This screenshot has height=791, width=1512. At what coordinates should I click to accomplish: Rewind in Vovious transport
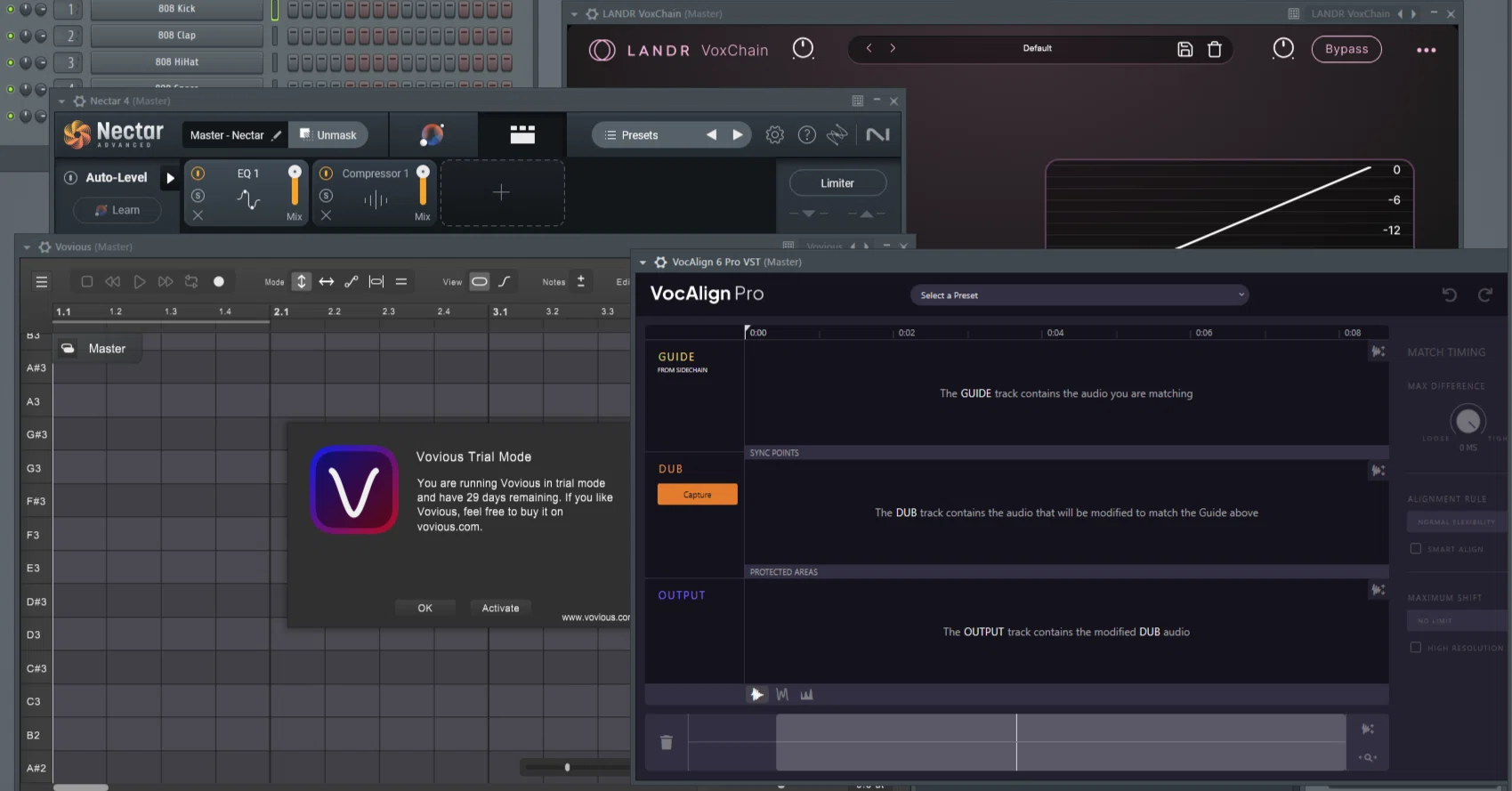tap(112, 282)
